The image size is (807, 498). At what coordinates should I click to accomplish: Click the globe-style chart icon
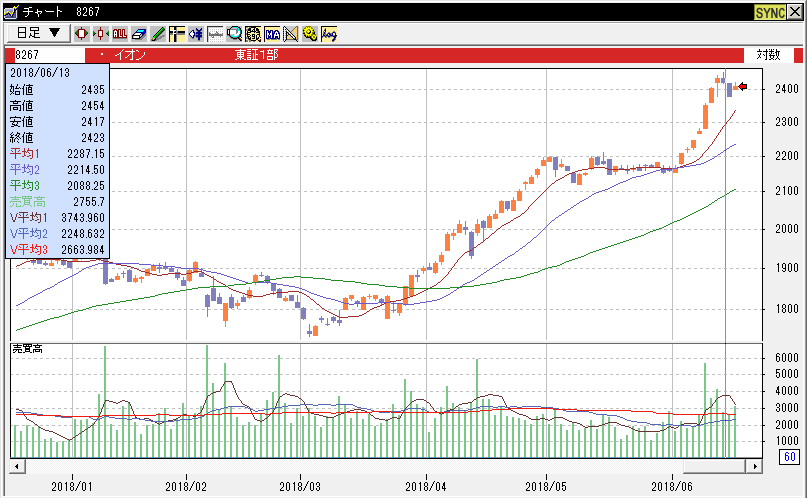point(253,33)
